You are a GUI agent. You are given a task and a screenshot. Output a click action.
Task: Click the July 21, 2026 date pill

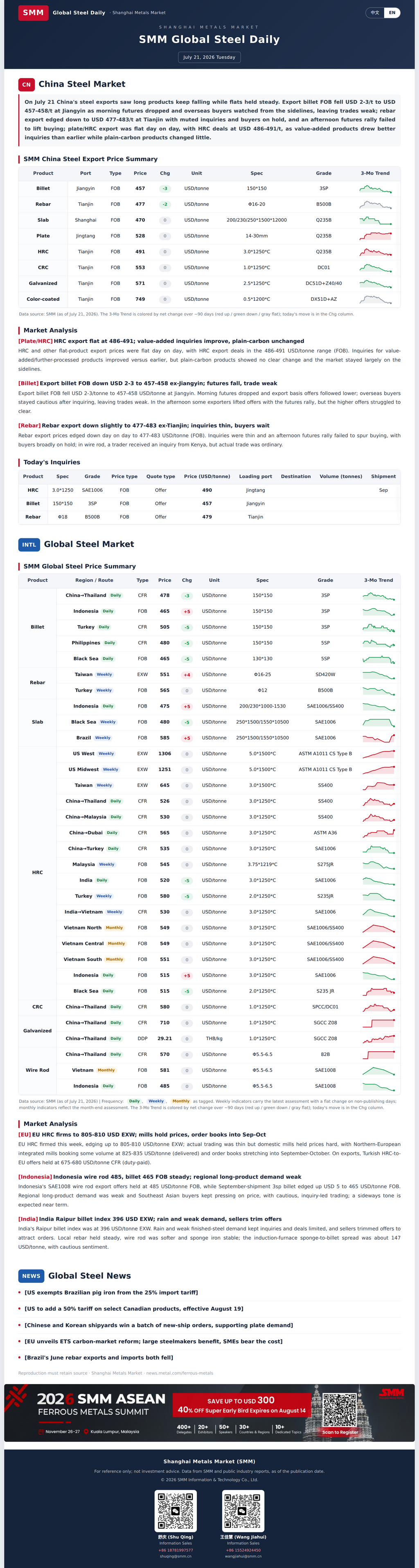pos(209,57)
